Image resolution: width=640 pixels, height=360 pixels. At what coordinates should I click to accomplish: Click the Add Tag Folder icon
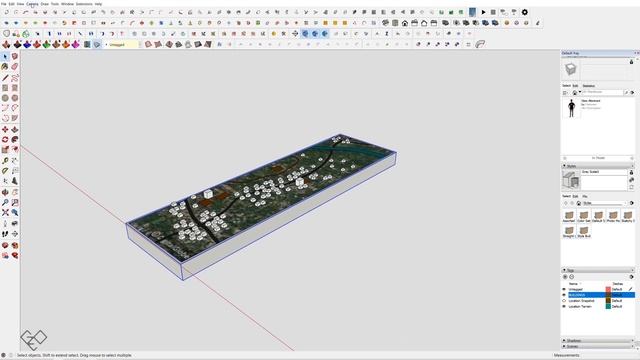point(572,277)
